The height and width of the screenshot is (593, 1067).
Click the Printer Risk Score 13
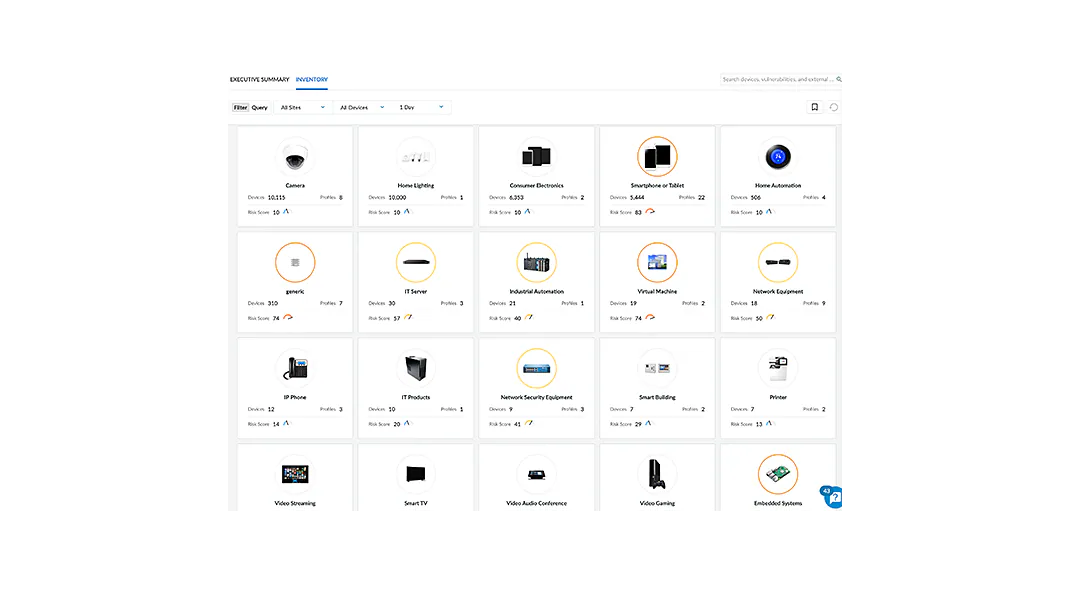tap(759, 424)
